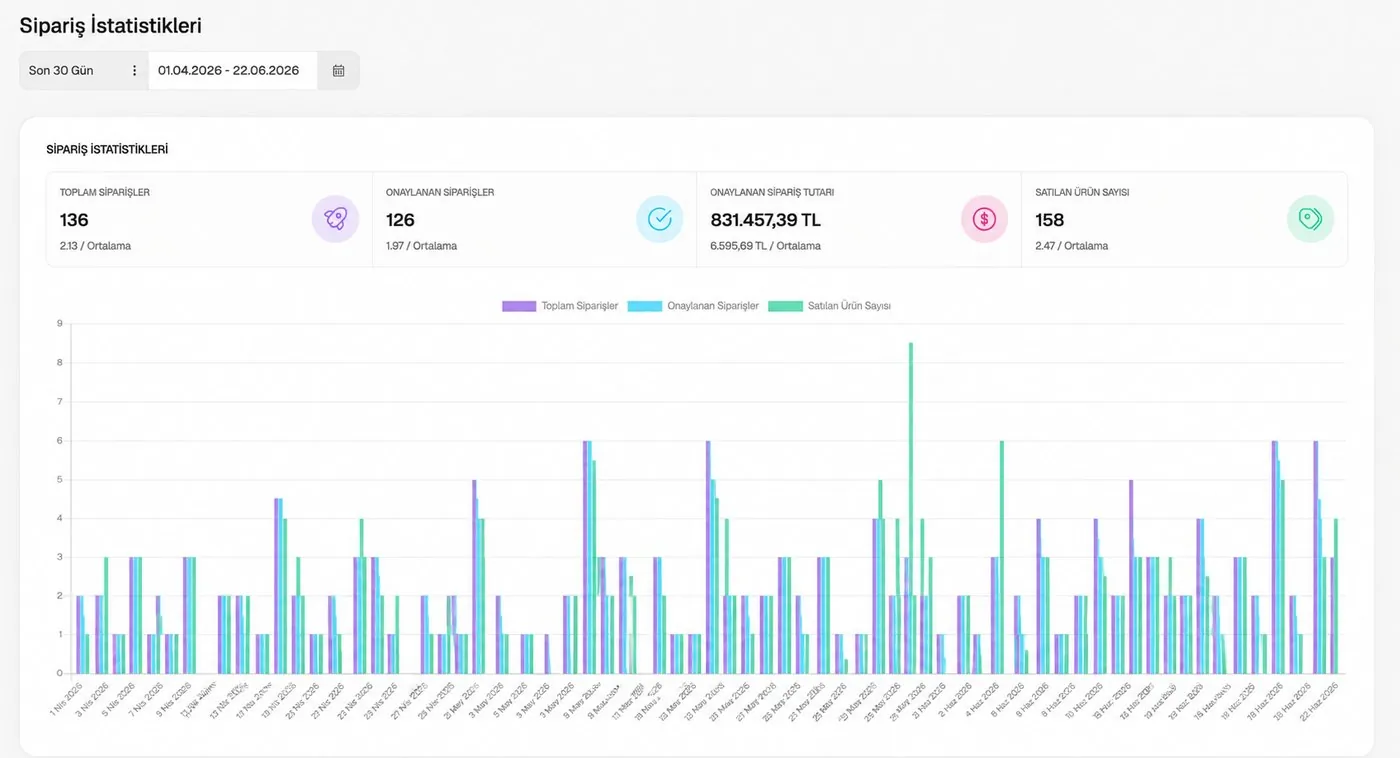Click the ONAYLANAN SİPARİŞLER card label
The height and width of the screenshot is (758, 1400).
[440, 192]
